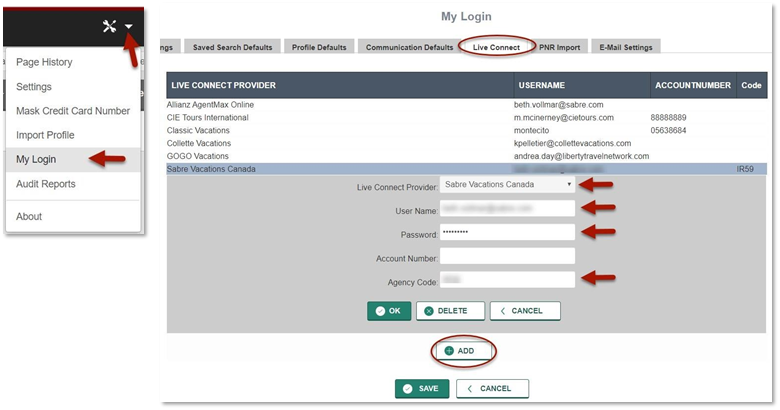Click About in the menu
The width and height of the screenshot is (780, 410).
point(29,216)
